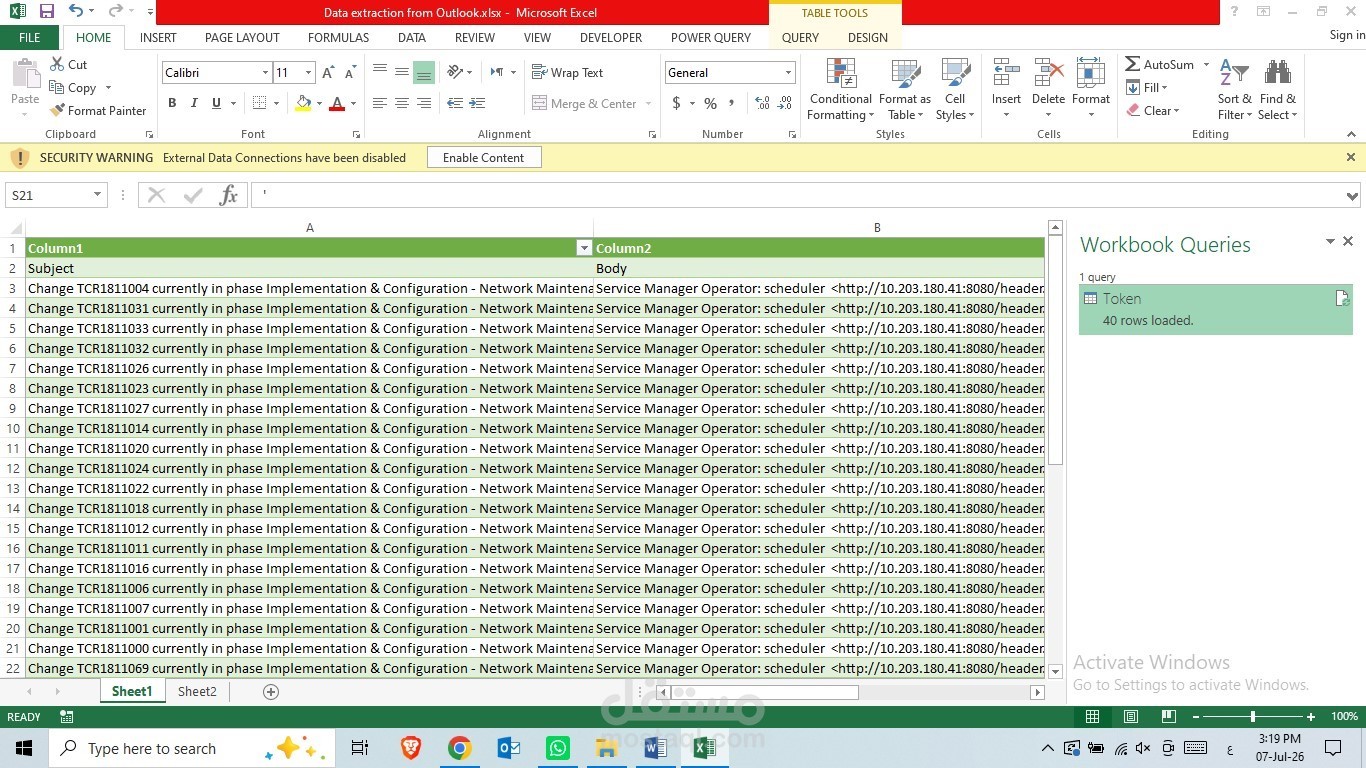
Task: Decrease decimal places
Action: coord(784,103)
